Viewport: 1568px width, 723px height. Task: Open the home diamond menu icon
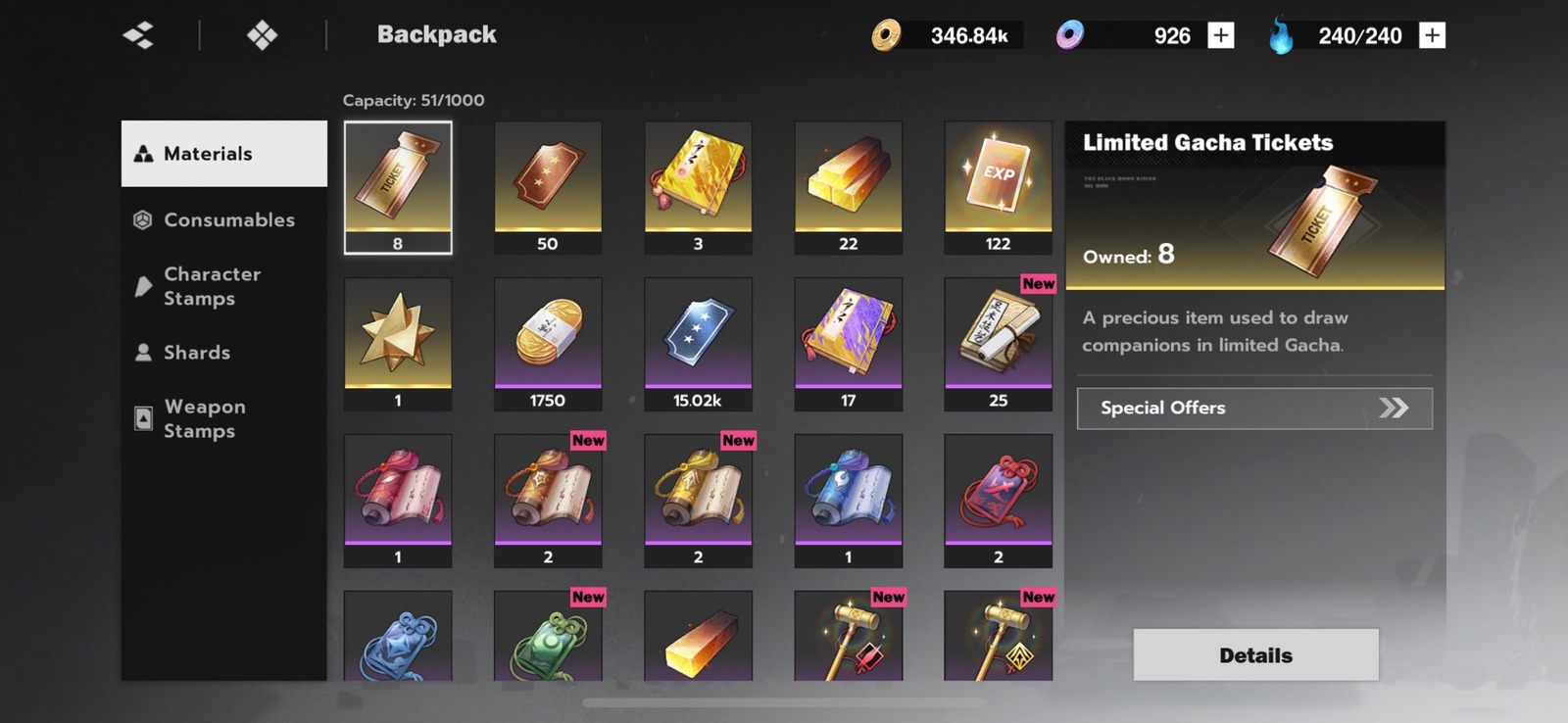262,36
